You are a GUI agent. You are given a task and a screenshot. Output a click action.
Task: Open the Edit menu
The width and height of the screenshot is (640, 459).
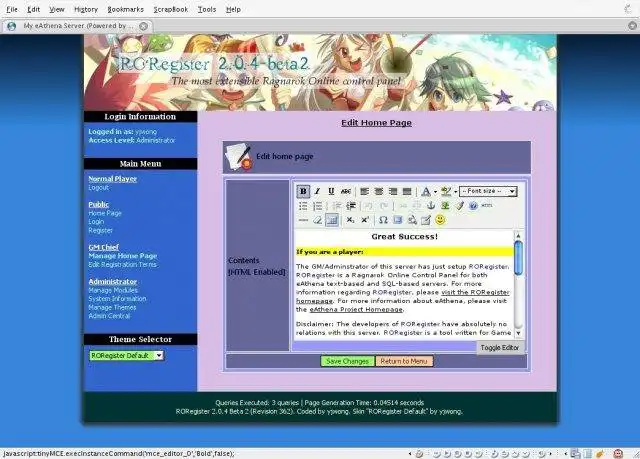(x=33, y=9)
